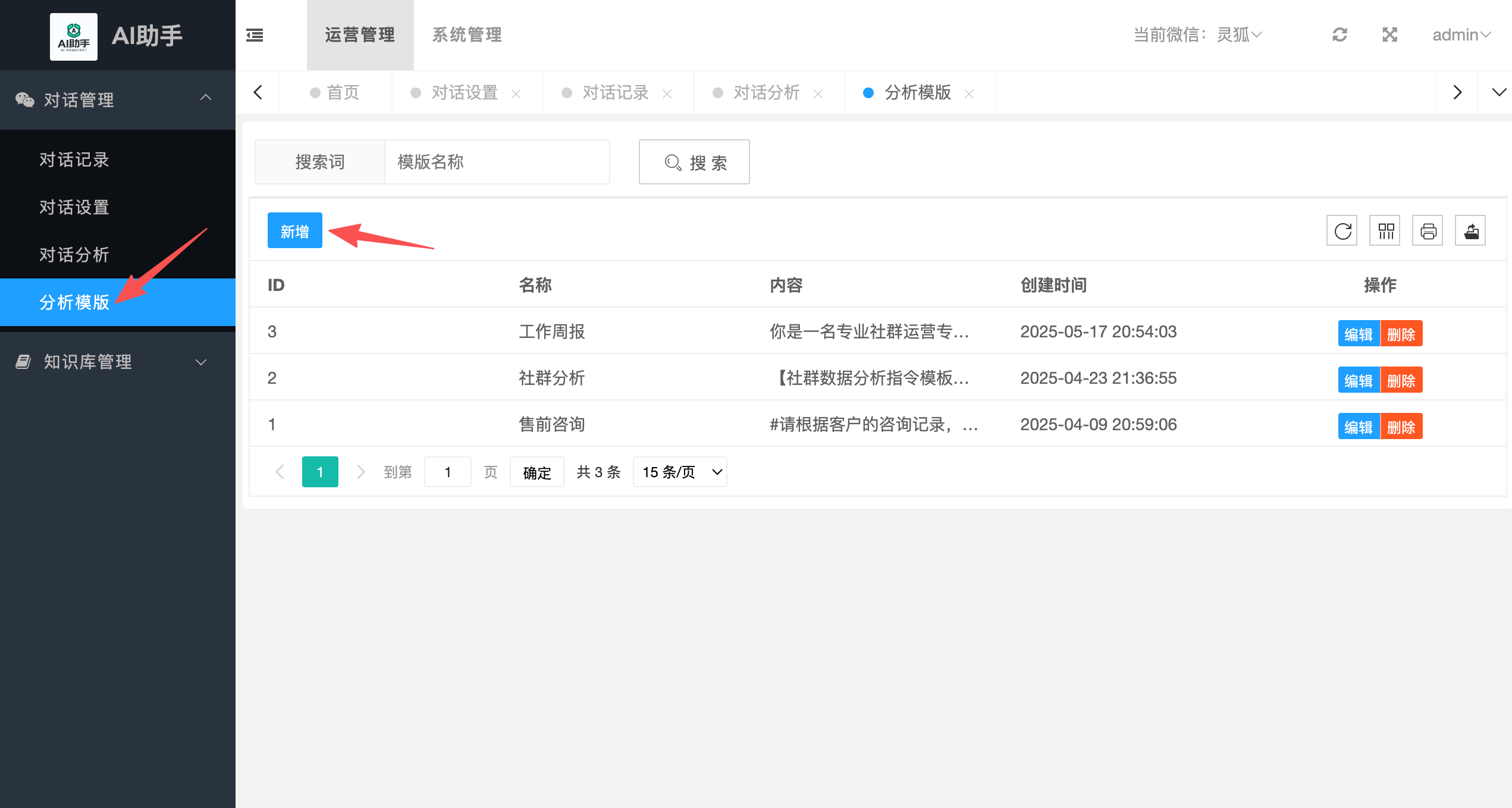Open column filter grid icon
The height and width of the screenshot is (808, 1512).
pyautogui.click(x=1385, y=231)
